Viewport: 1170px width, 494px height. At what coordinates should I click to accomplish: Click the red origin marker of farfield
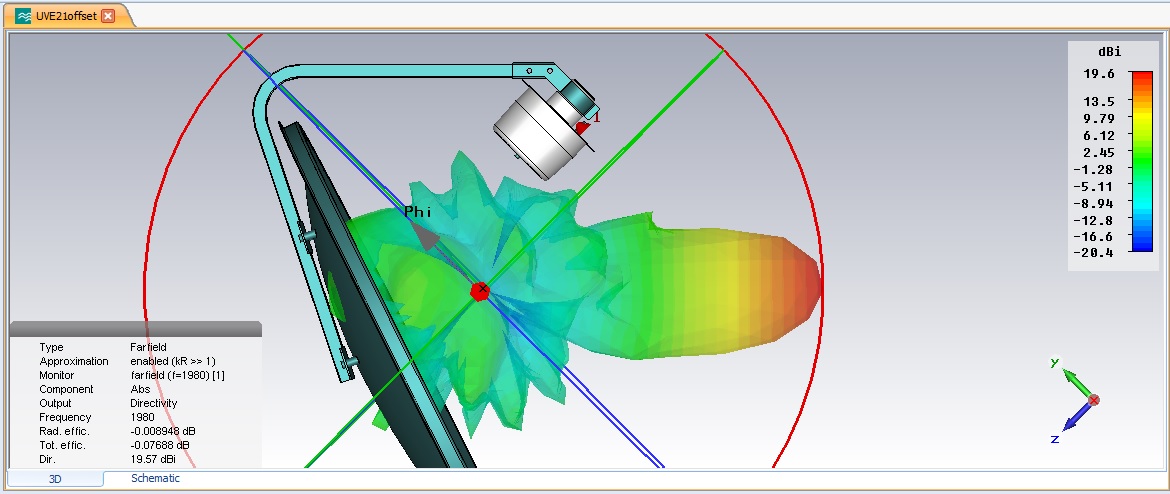[481, 291]
